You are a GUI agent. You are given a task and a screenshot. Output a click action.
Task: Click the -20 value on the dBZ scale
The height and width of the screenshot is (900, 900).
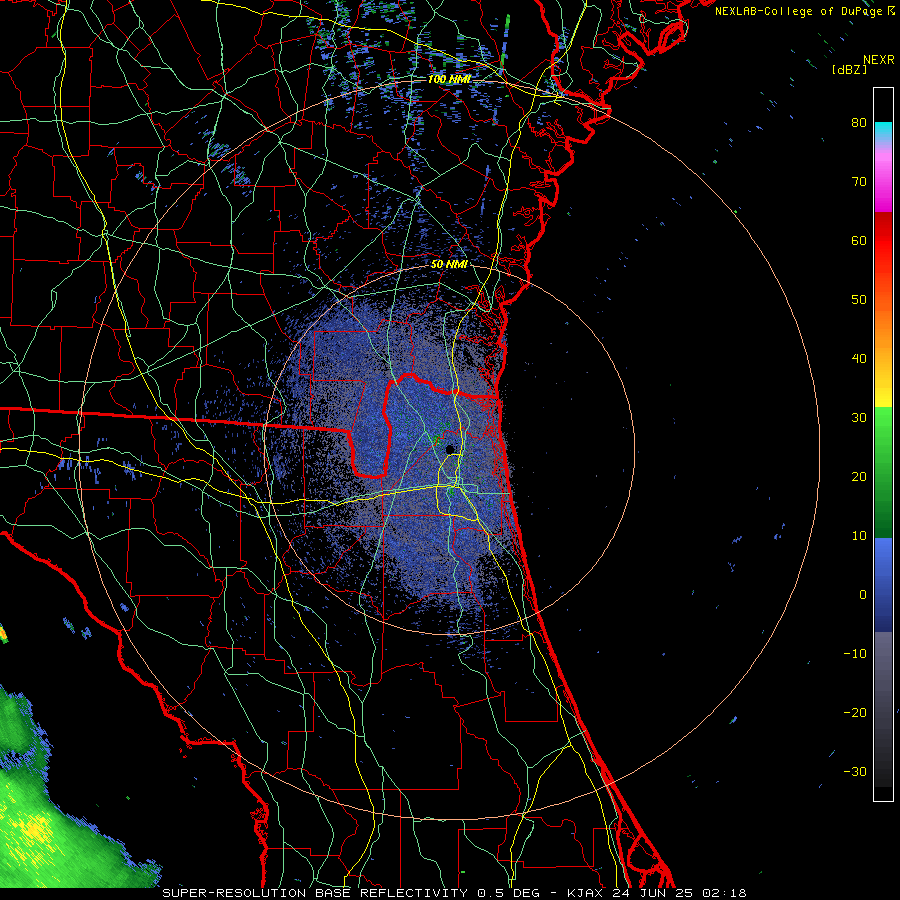click(x=855, y=712)
